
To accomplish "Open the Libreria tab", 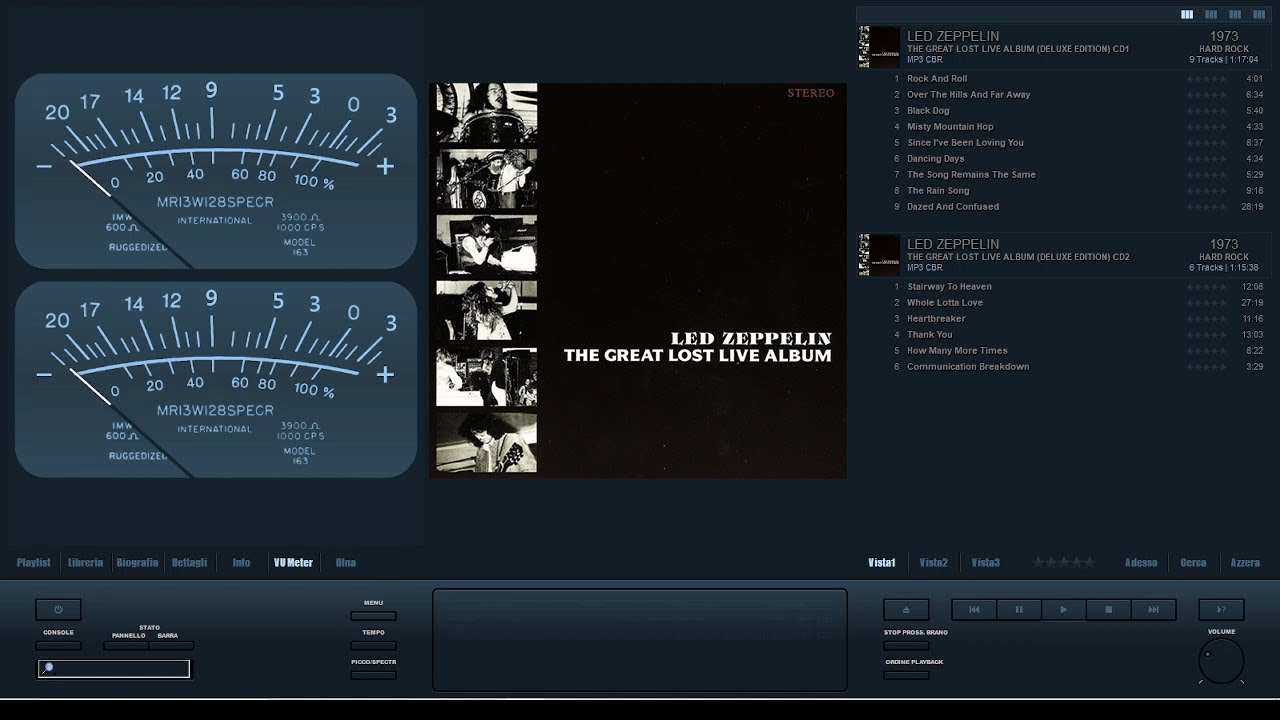I will pyautogui.click(x=85, y=563).
